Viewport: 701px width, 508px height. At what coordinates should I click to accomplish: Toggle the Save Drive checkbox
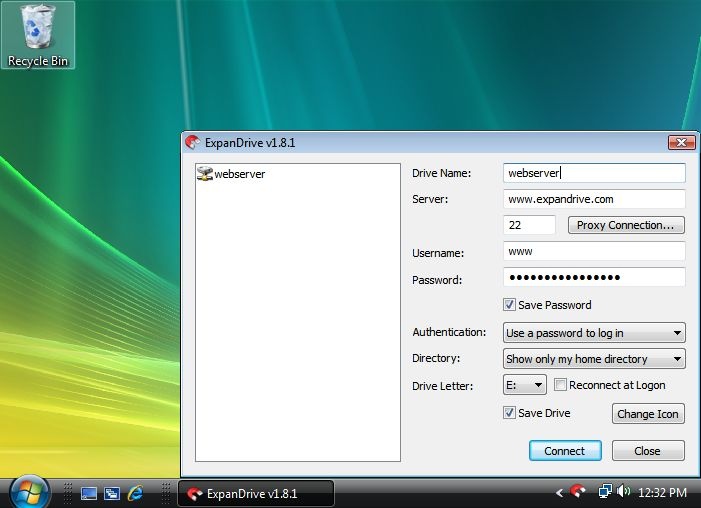pyautogui.click(x=509, y=412)
